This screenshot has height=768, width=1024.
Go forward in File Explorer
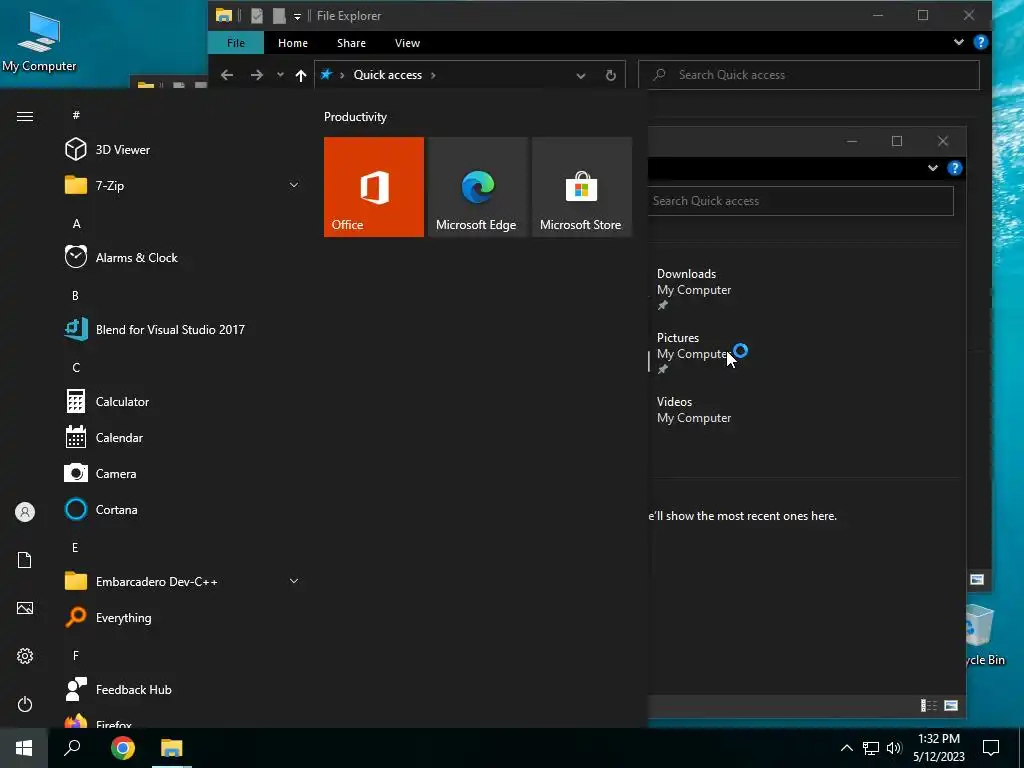point(257,75)
